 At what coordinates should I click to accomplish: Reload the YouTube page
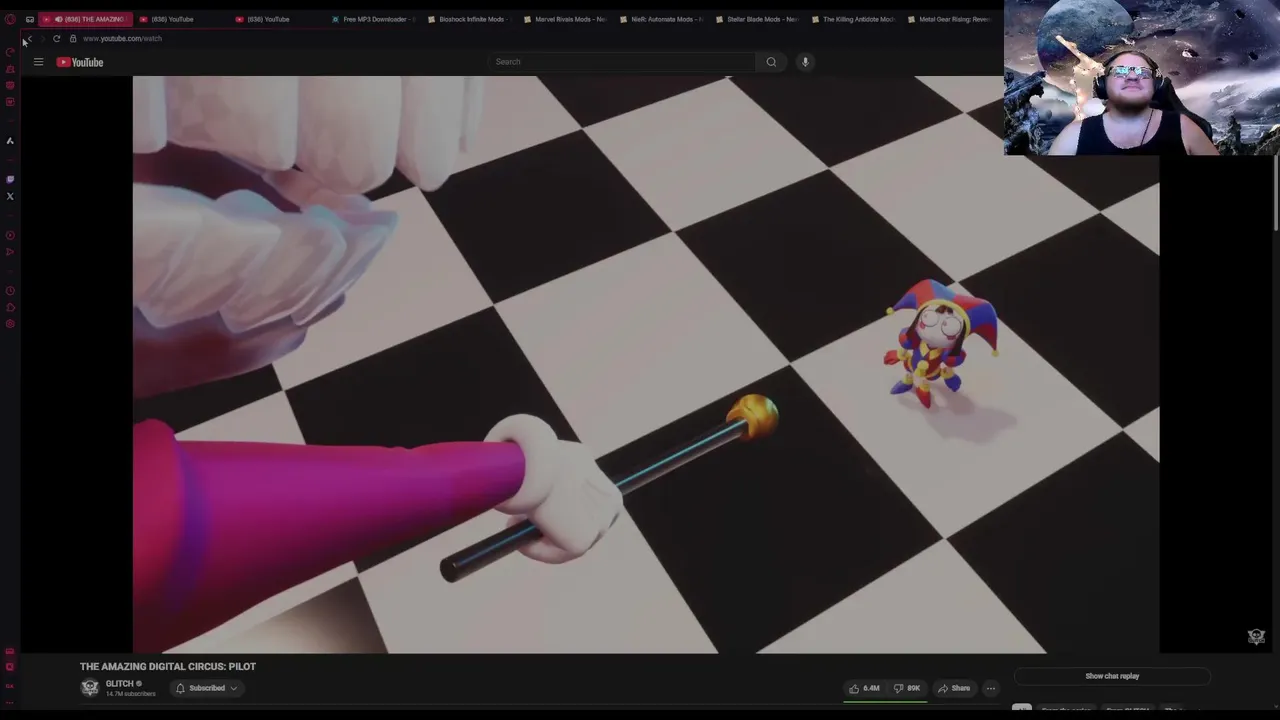(x=56, y=38)
